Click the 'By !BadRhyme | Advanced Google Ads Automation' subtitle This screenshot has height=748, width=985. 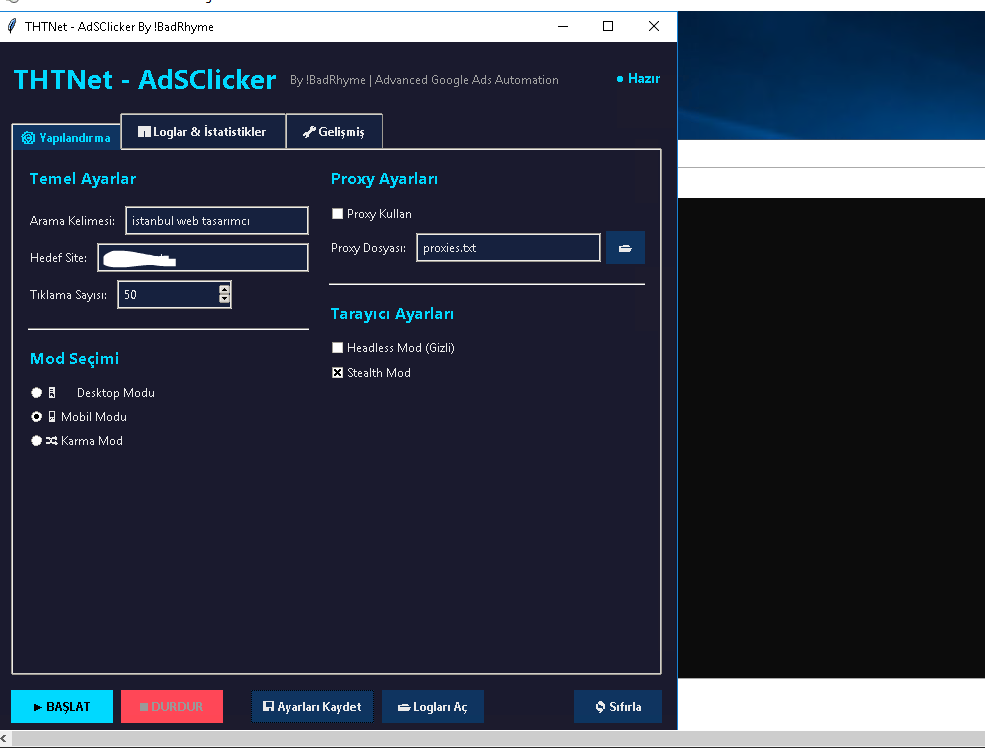(x=424, y=80)
